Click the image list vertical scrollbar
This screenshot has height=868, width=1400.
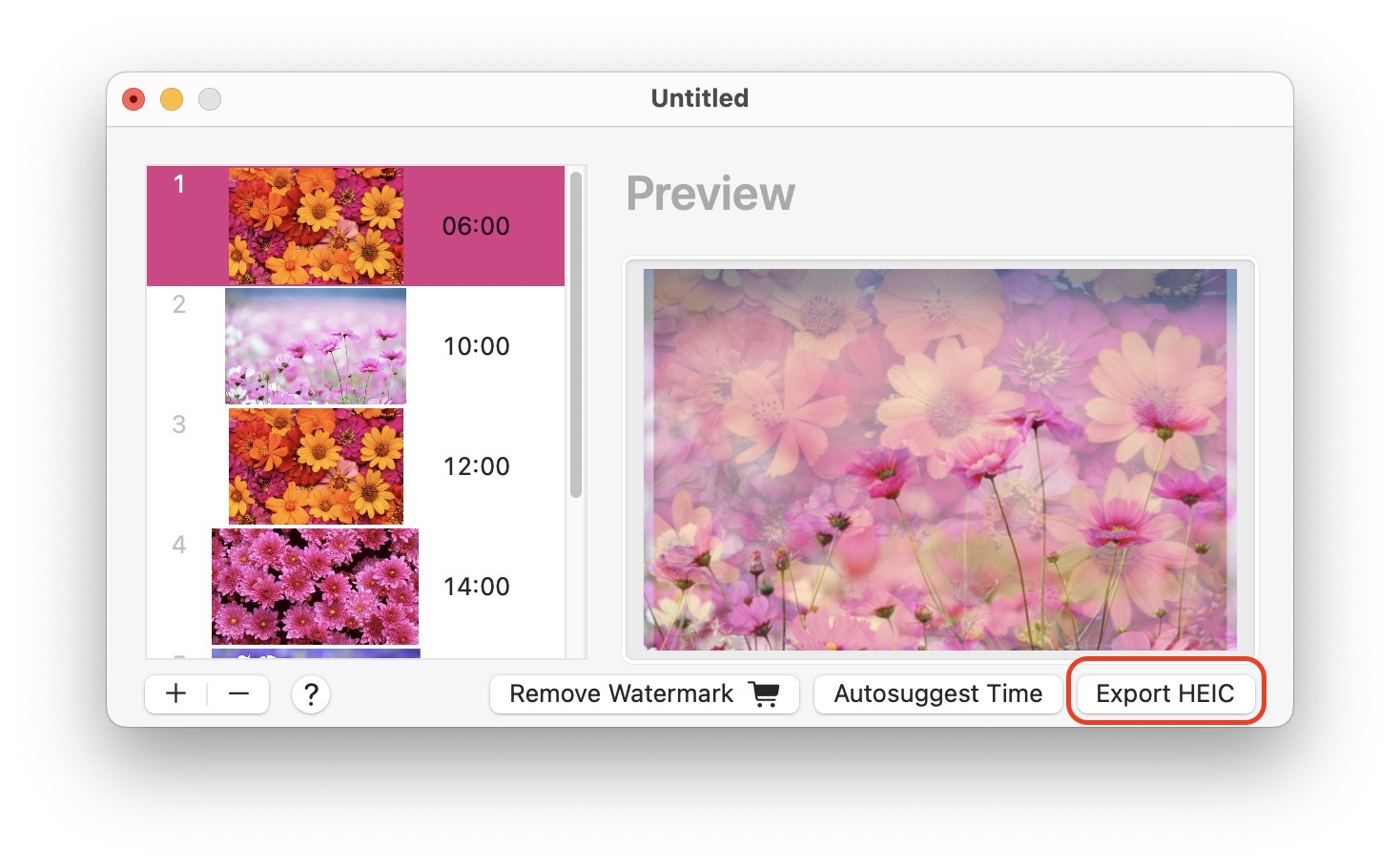(575, 334)
